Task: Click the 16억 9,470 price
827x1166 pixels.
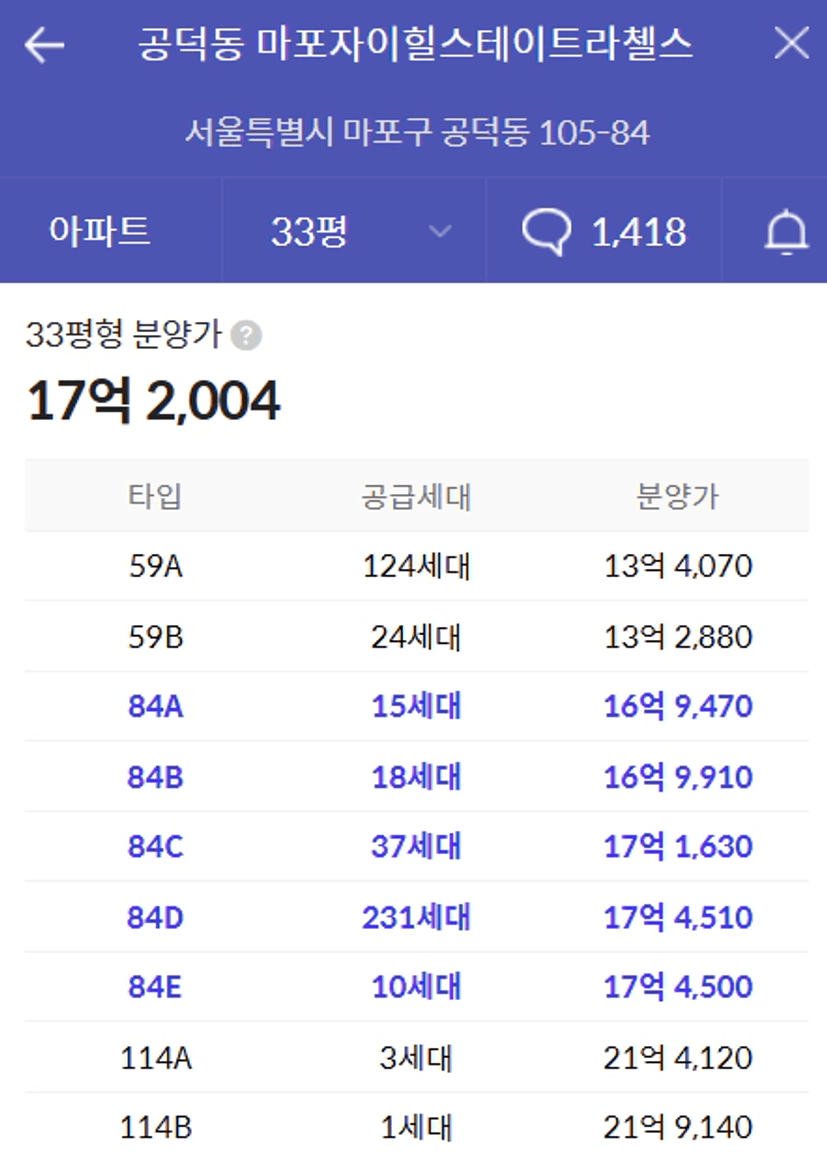Action: point(678,706)
